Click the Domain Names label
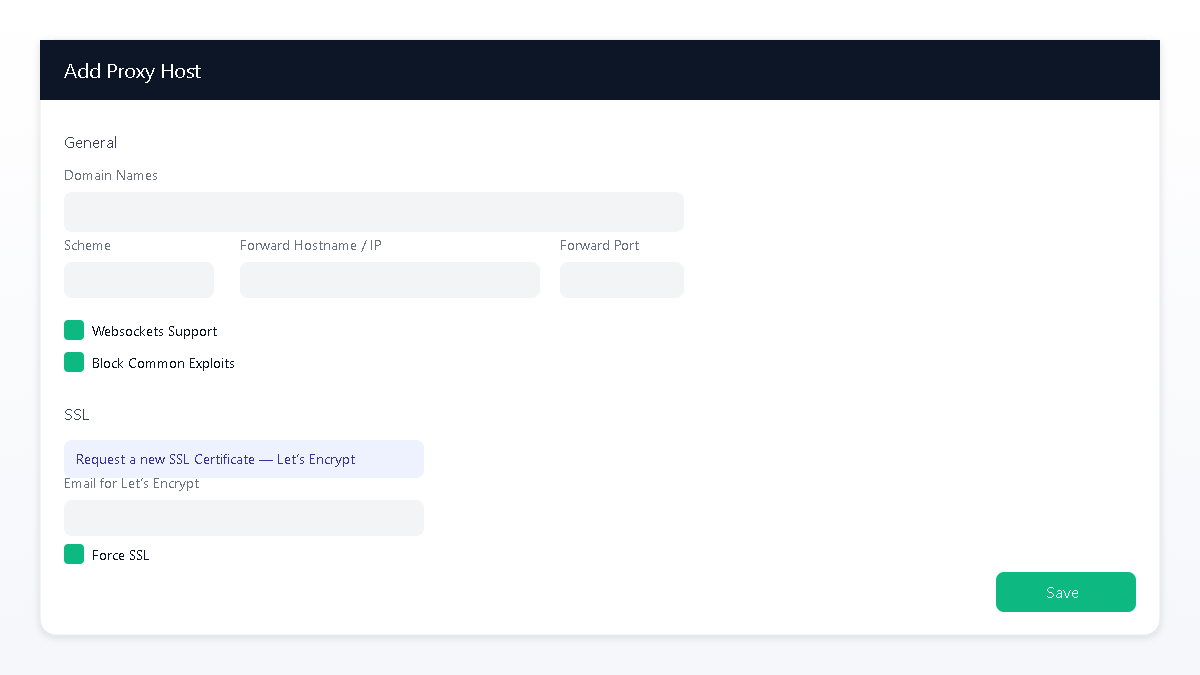 (110, 175)
